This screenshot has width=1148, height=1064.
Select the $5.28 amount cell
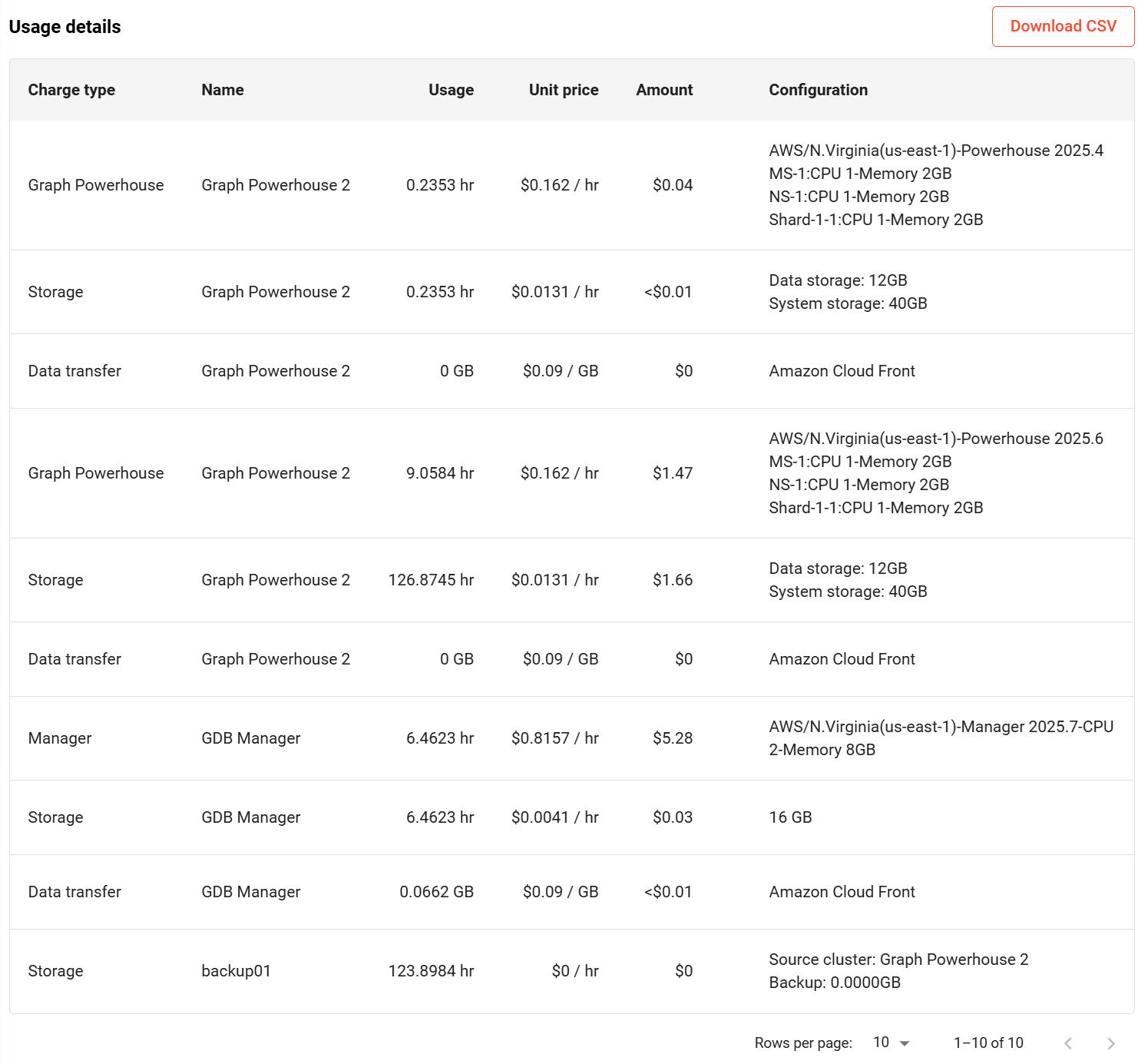click(673, 738)
